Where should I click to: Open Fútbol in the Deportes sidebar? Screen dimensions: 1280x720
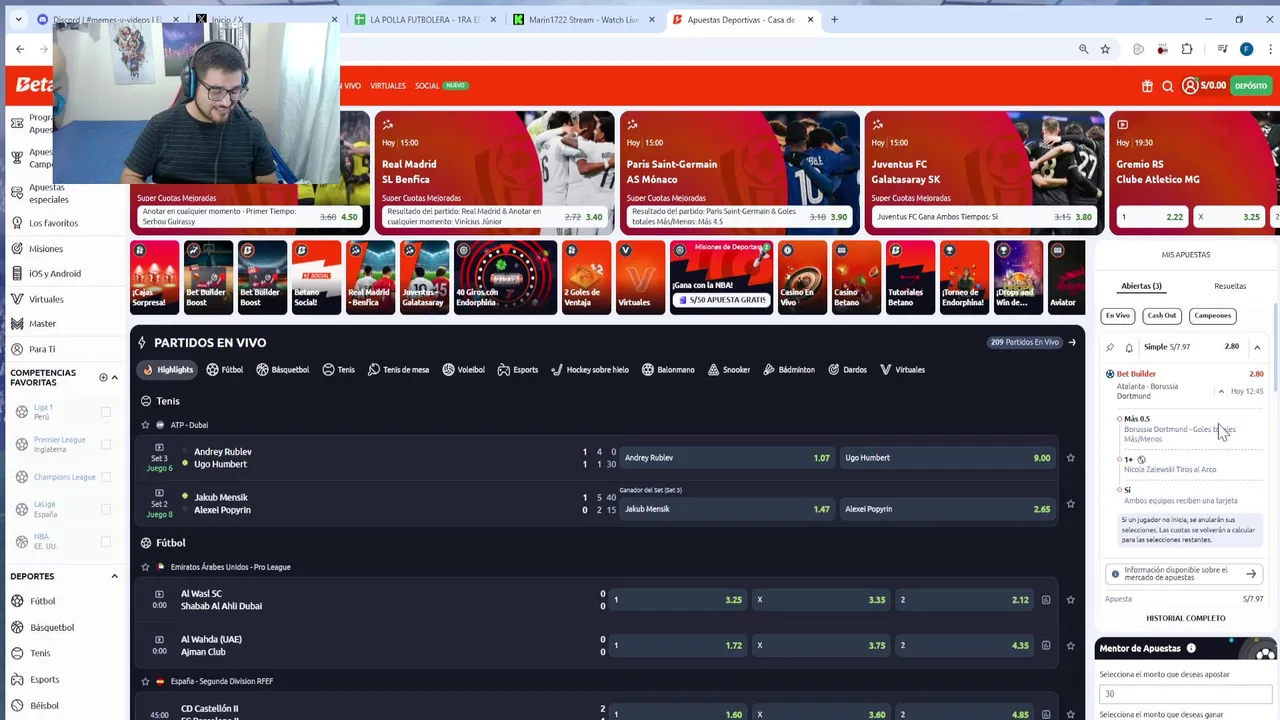tap(42, 601)
